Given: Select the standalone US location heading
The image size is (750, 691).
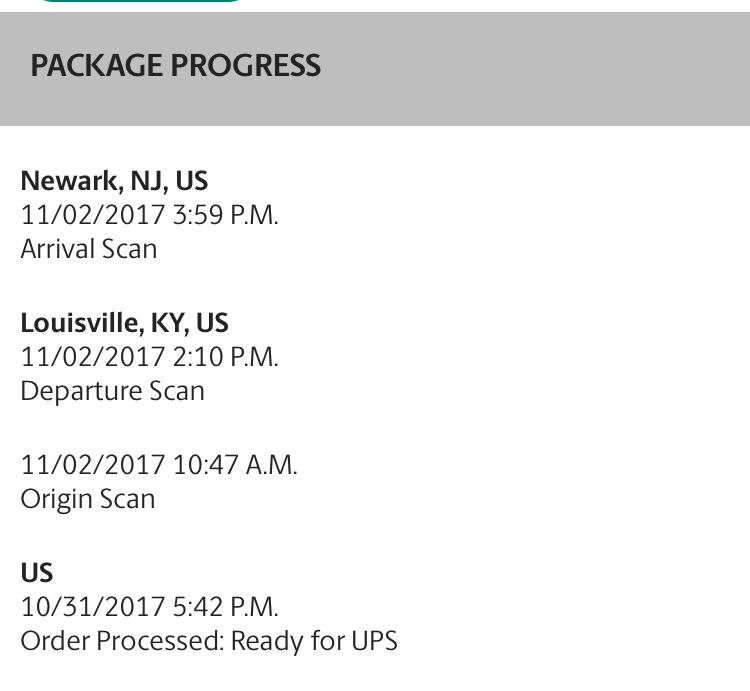Looking at the screenshot, I should (36, 573).
